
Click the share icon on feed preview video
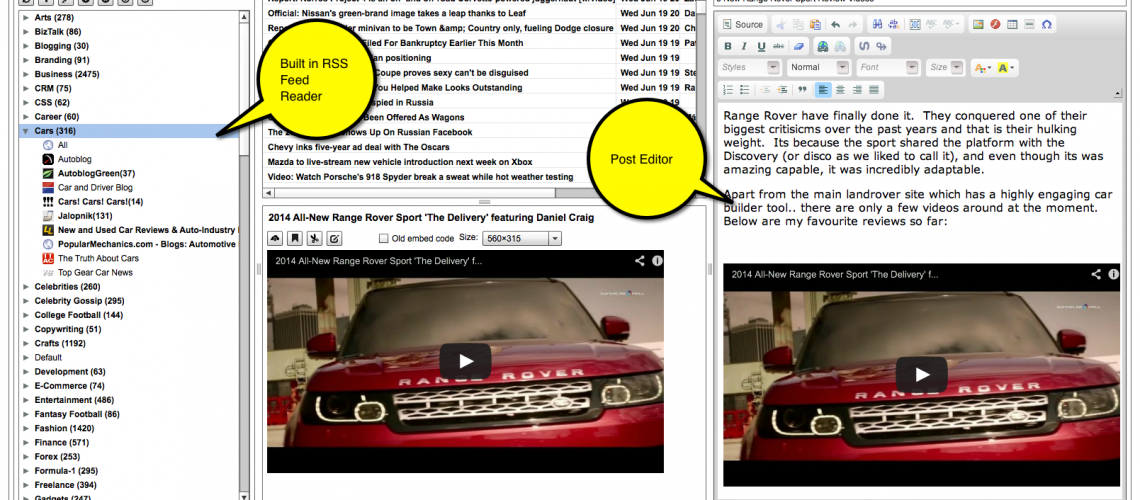[x=640, y=260]
